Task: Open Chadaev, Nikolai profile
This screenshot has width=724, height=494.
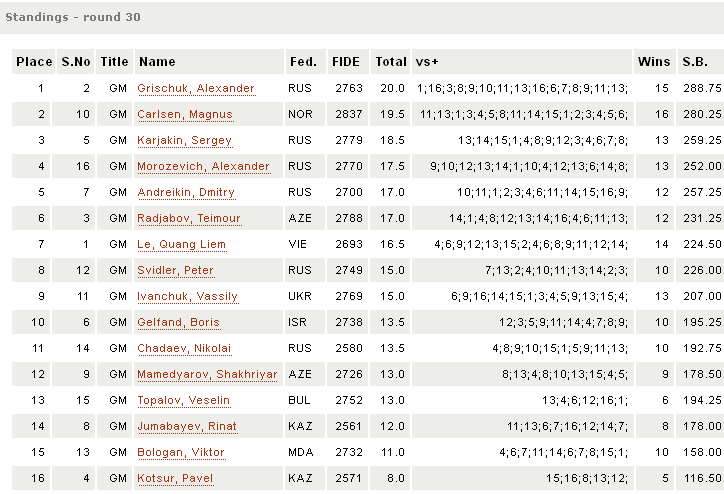Action: pos(184,348)
